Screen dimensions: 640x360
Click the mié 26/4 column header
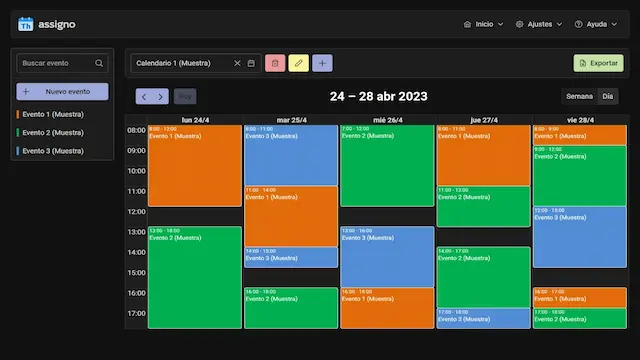388,120
